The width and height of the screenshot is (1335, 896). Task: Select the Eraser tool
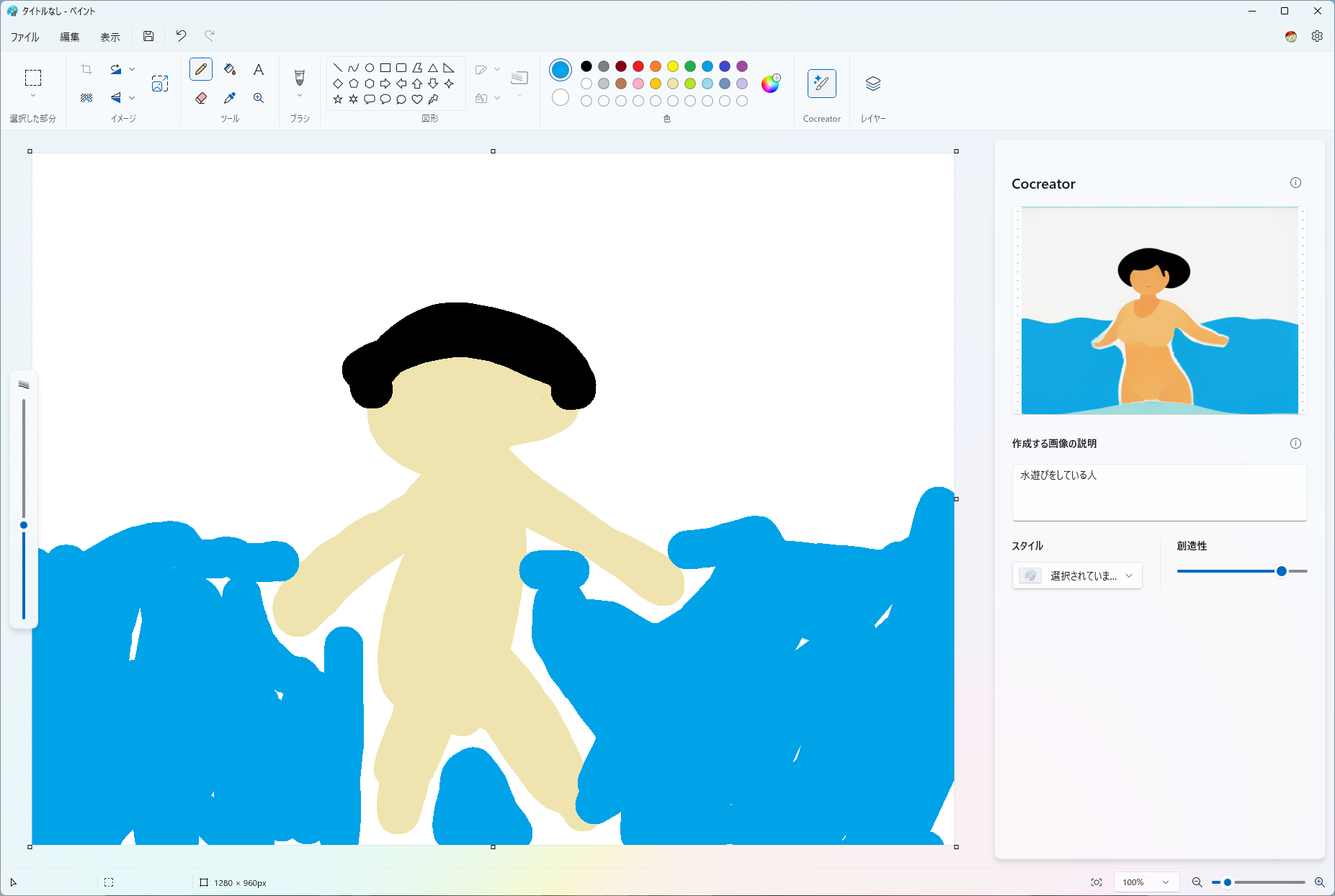(x=201, y=98)
